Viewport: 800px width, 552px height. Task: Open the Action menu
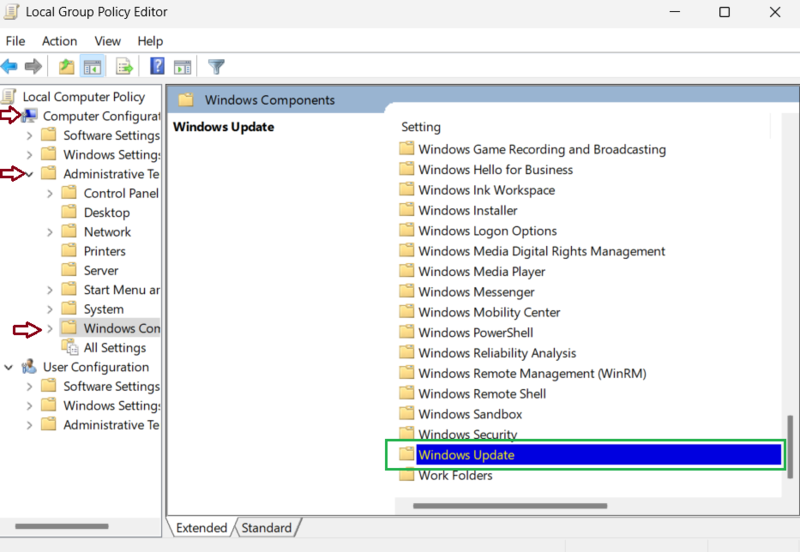(x=59, y=41)
